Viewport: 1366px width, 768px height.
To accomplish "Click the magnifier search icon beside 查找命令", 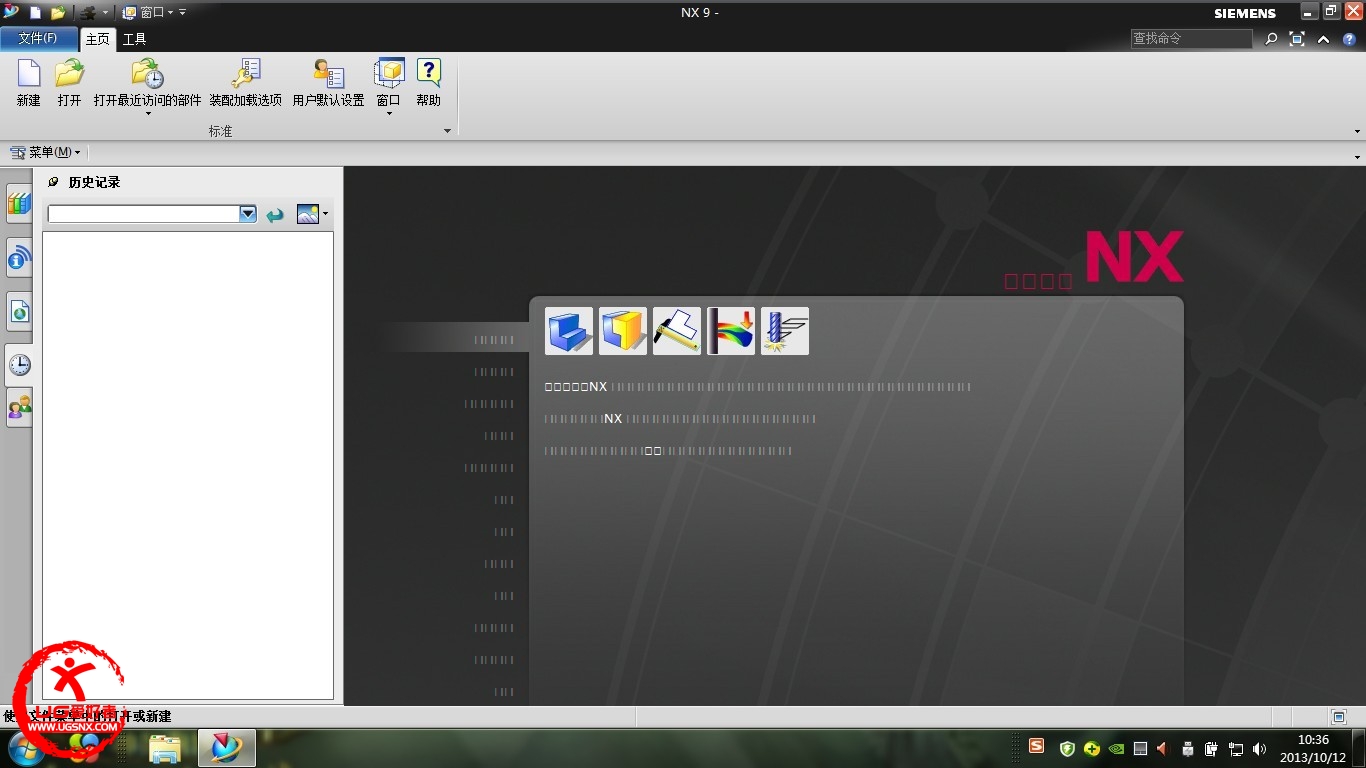I will pyautogui.click(x=1271, y=39).
